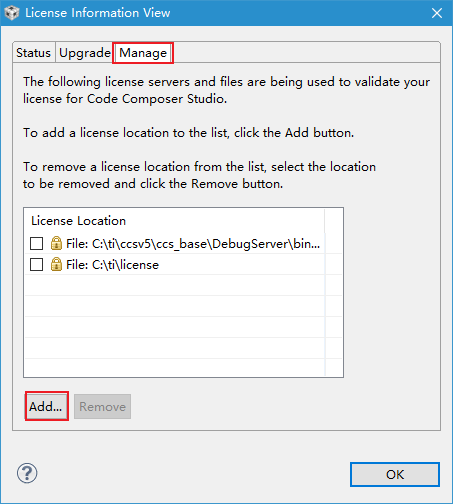The image size is (453, 504).
Task: Open the help question mark icon
Action: pyautogui.click(x=27, y=473)
